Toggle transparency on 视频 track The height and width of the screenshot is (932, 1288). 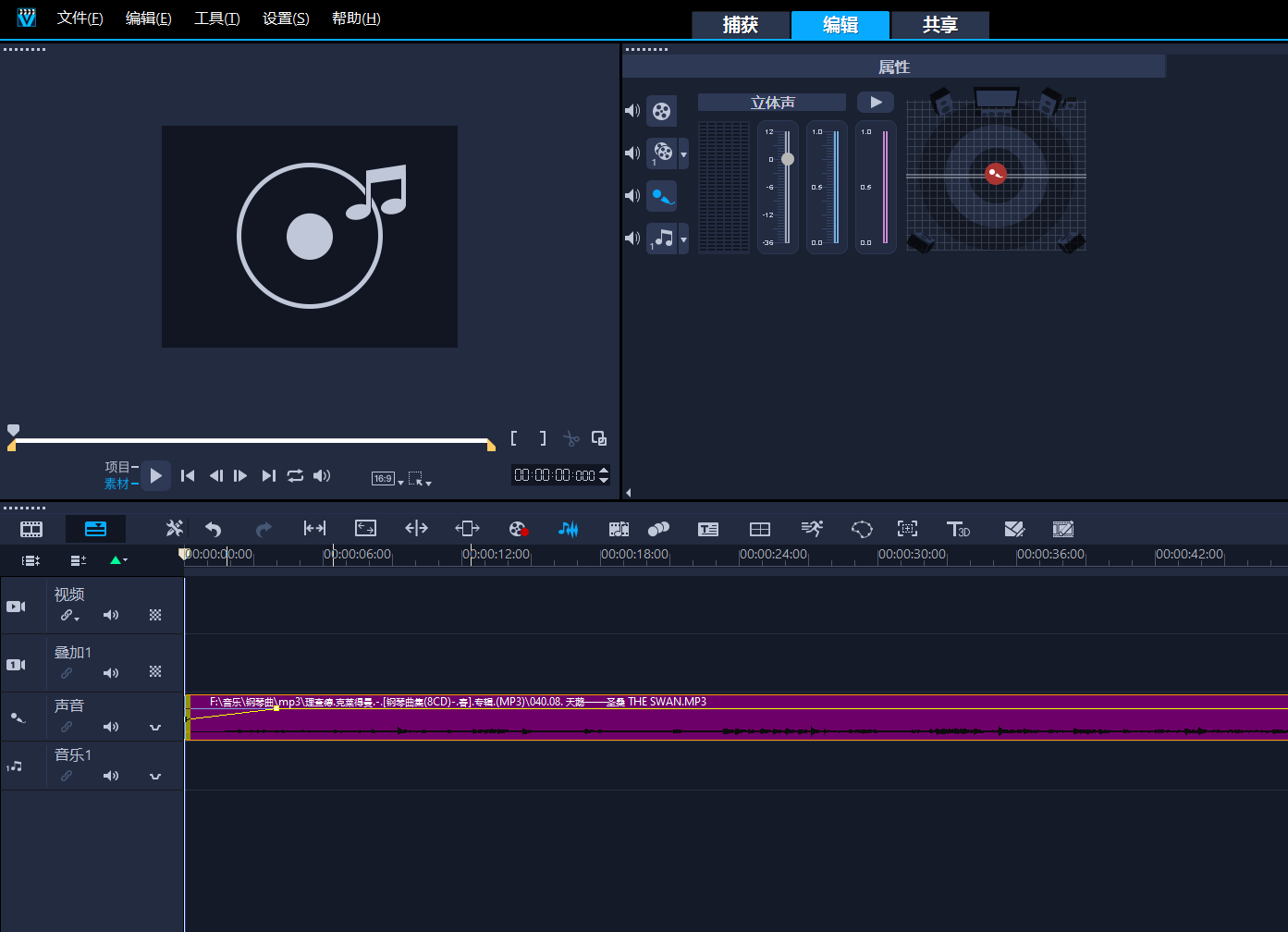pos(155,615)
